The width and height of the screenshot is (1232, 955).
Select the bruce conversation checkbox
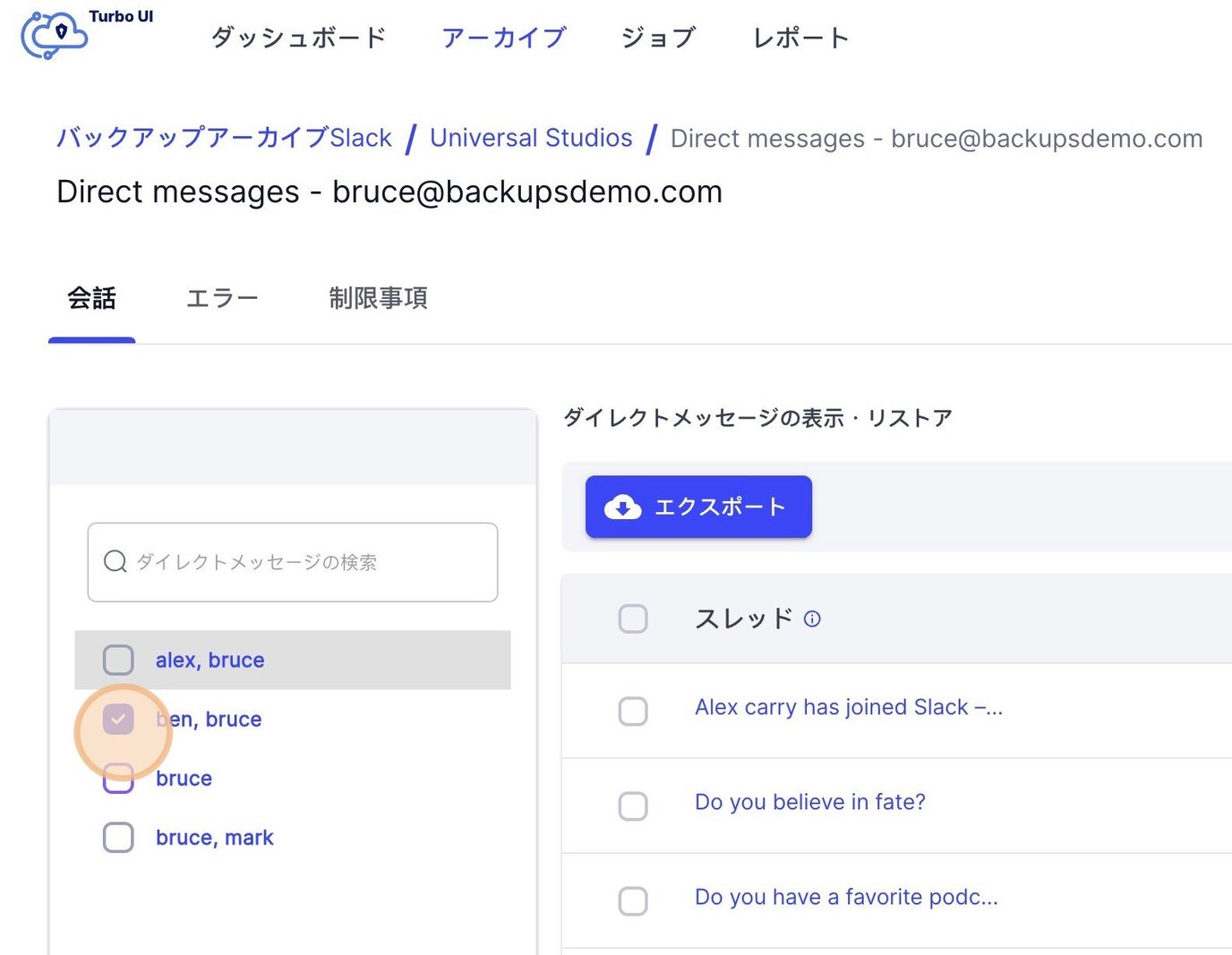tap(117, 778)
